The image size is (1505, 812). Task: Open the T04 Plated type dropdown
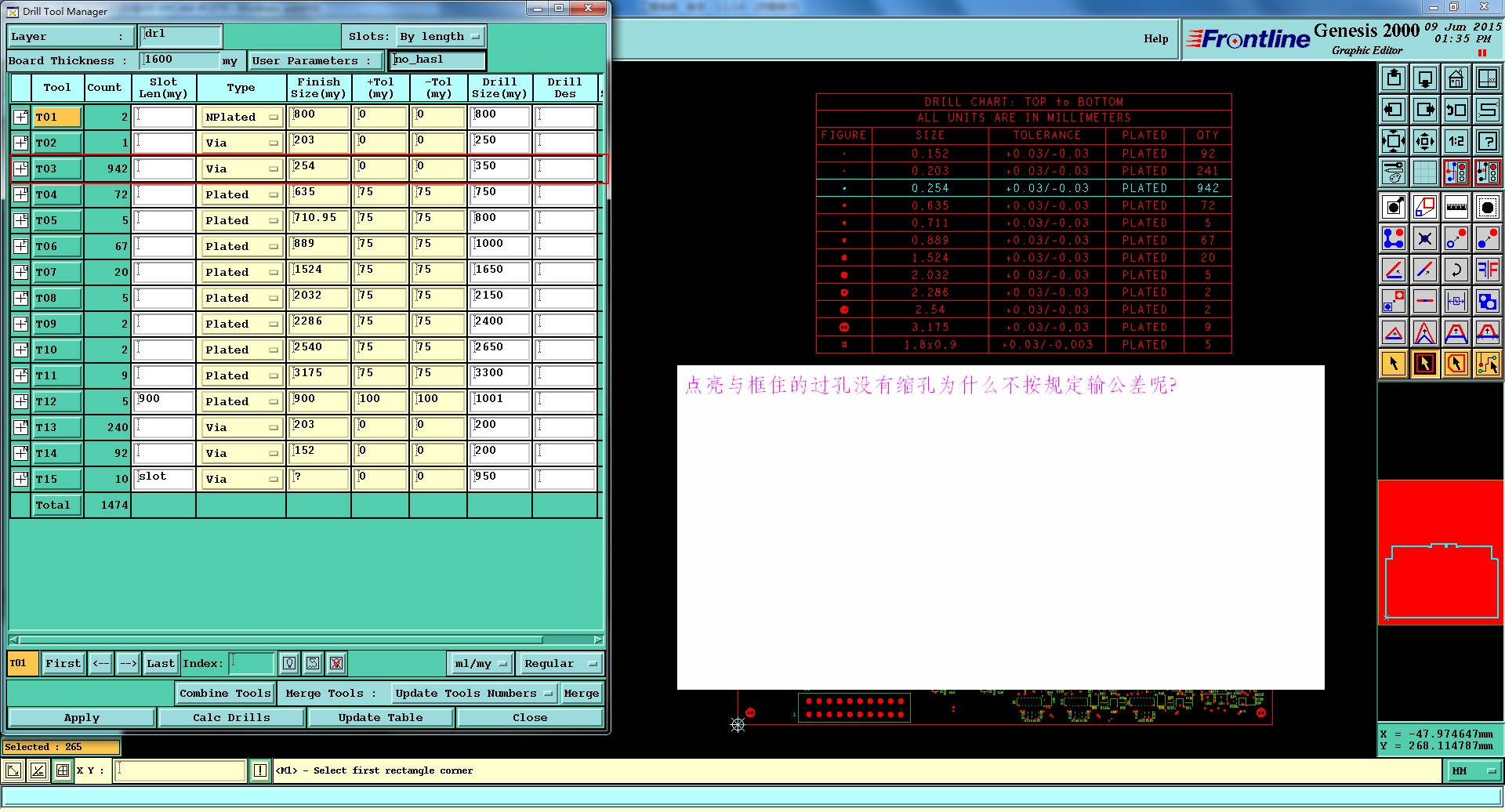coord(242,195)
